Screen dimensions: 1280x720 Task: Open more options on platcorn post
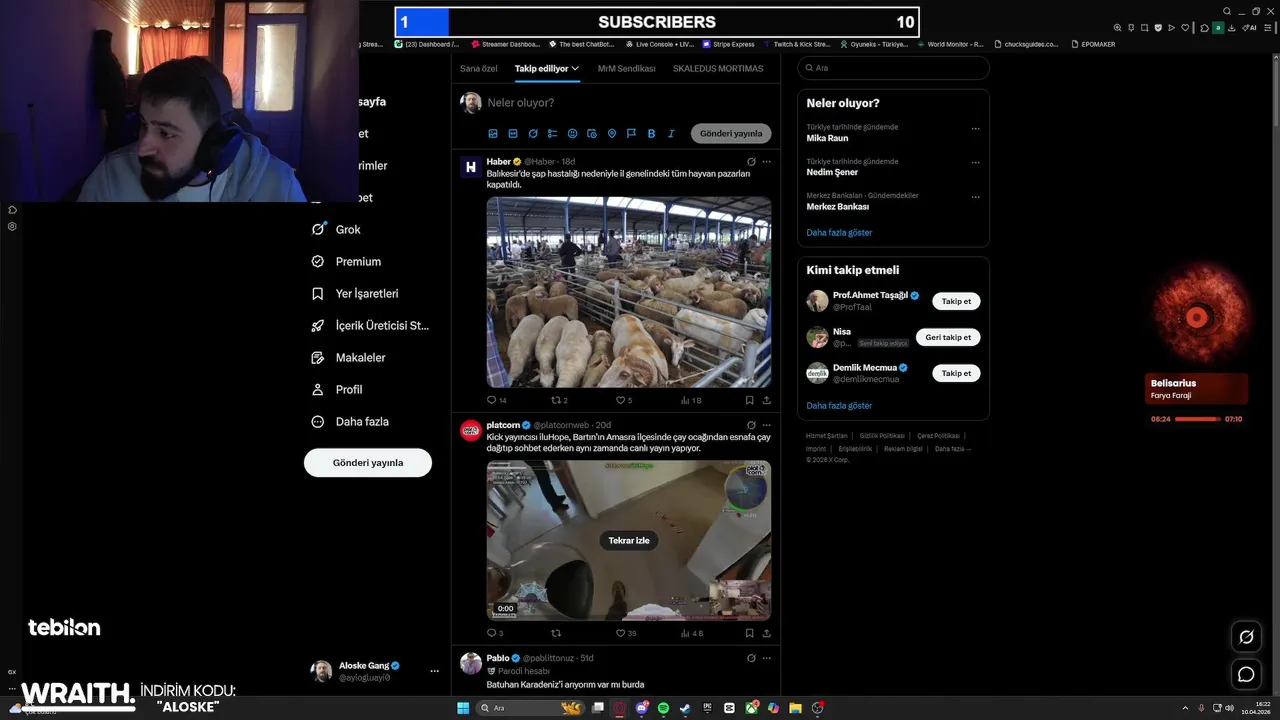[767, 425]
